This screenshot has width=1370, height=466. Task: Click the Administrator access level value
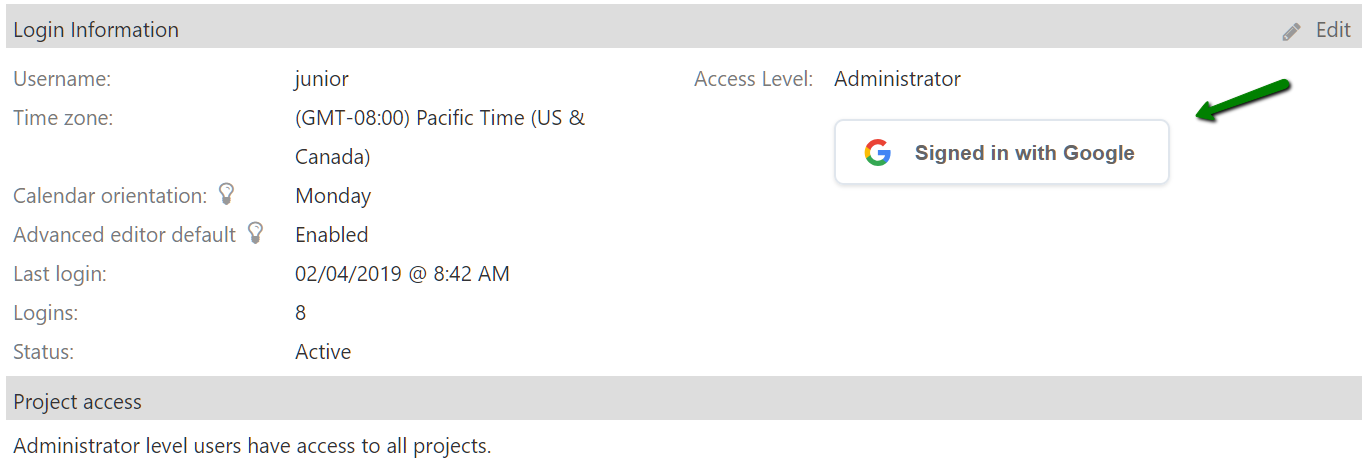(897, 79)
